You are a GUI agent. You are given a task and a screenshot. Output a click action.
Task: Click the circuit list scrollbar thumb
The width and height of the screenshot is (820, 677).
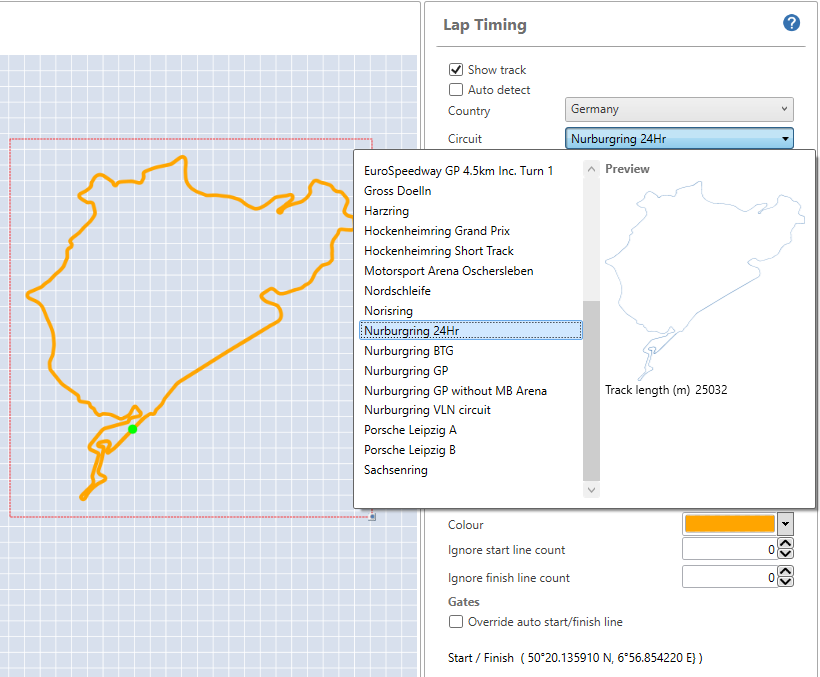pos(591,391)
